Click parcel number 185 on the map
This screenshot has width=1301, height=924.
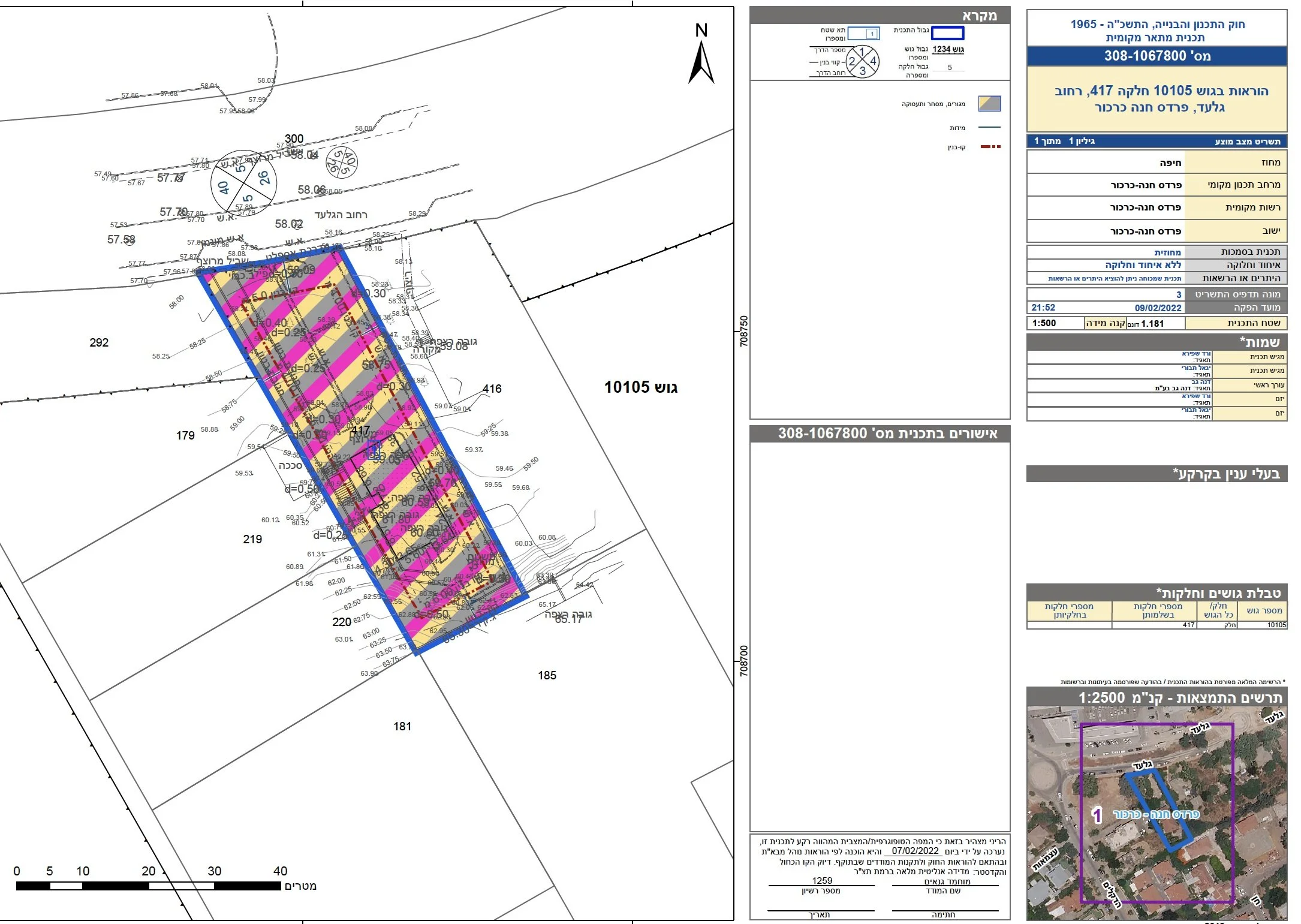tap(547, 675)
